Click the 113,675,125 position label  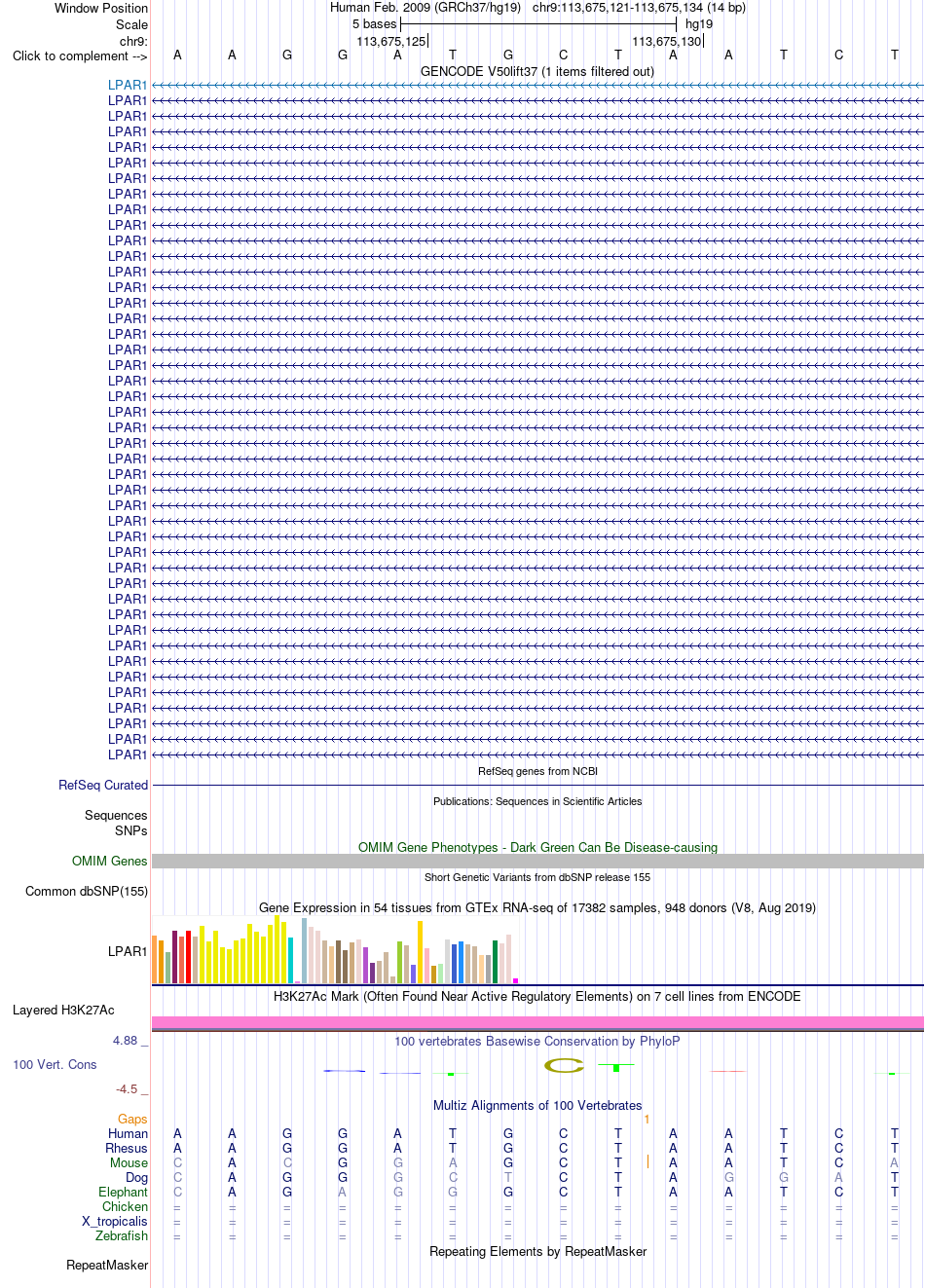tap(390, 41)
